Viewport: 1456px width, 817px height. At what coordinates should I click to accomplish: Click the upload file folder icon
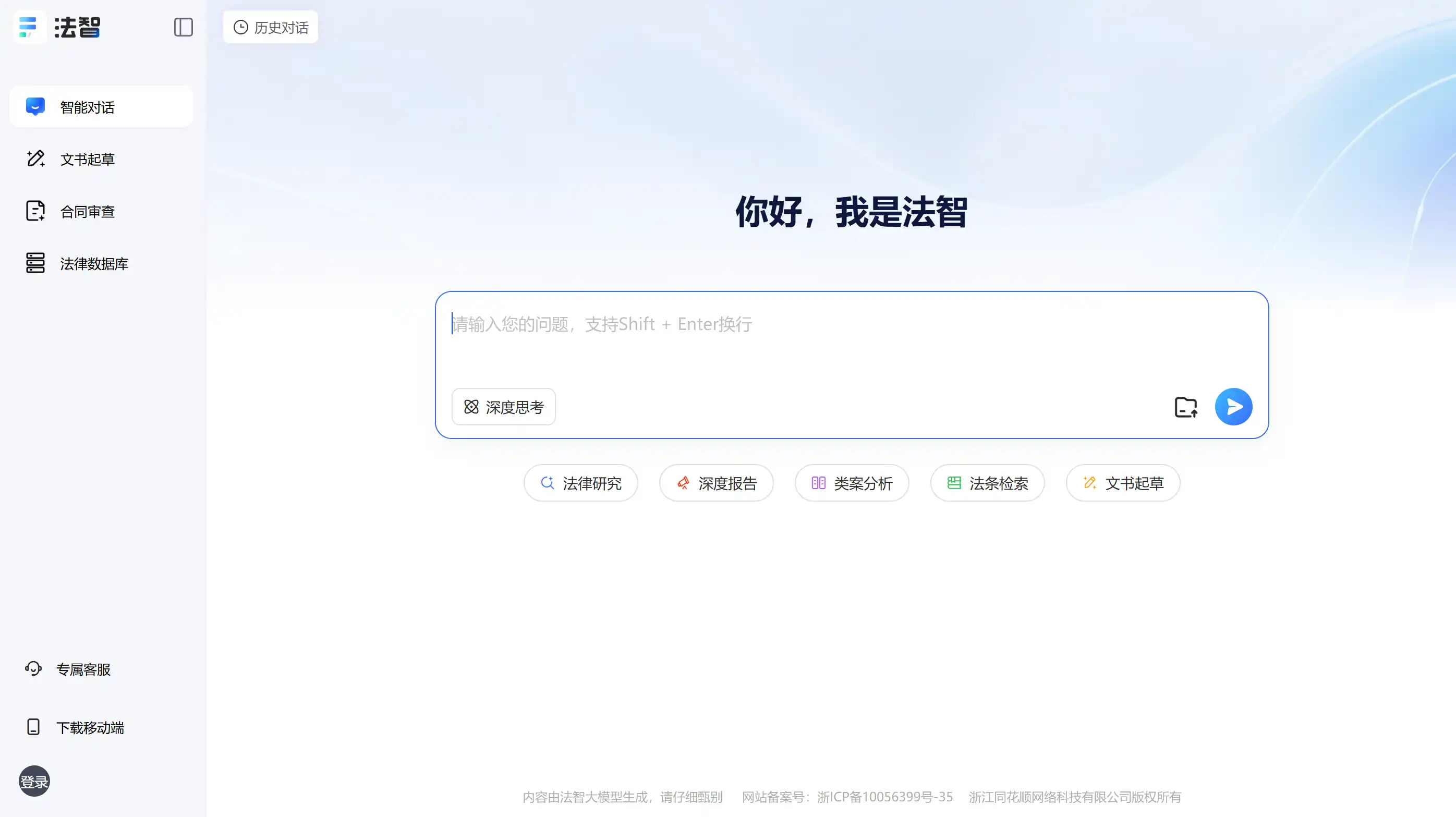1185,407
